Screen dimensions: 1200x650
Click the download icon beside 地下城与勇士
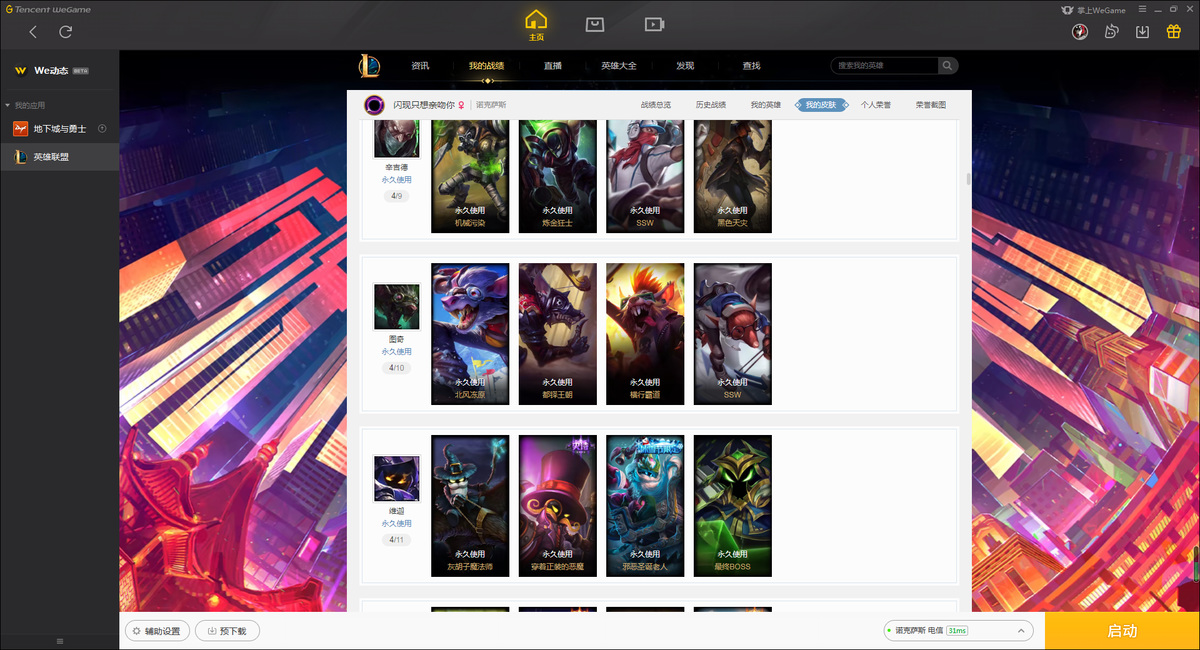click(102, 129)
